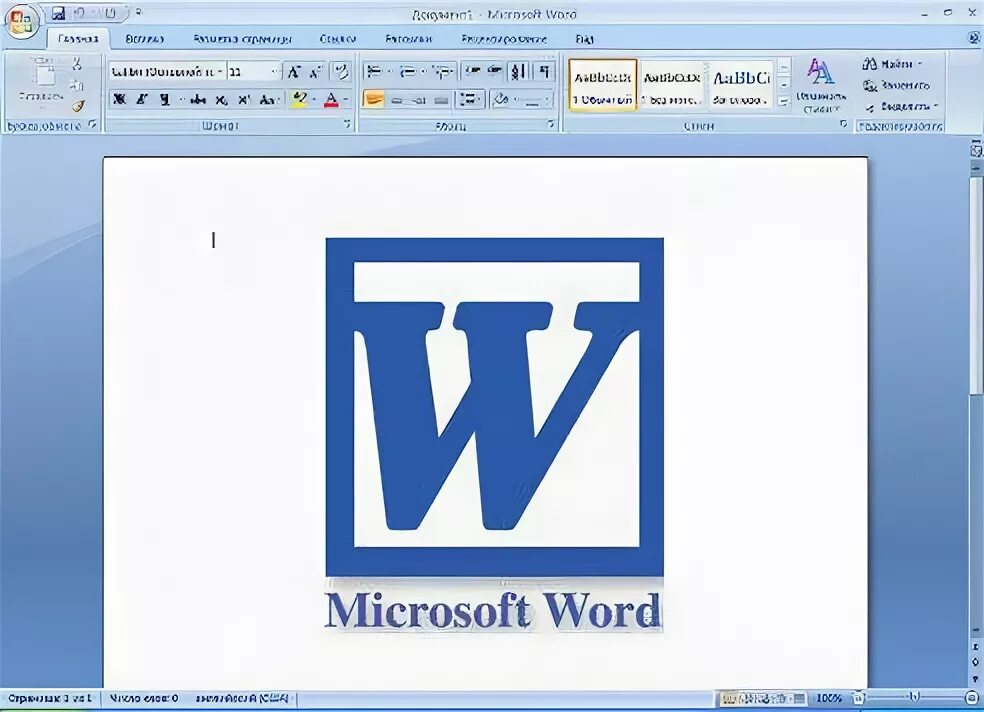Apply red font color A
The width and height of the screenshot is (984, 712).
point(331,99)
